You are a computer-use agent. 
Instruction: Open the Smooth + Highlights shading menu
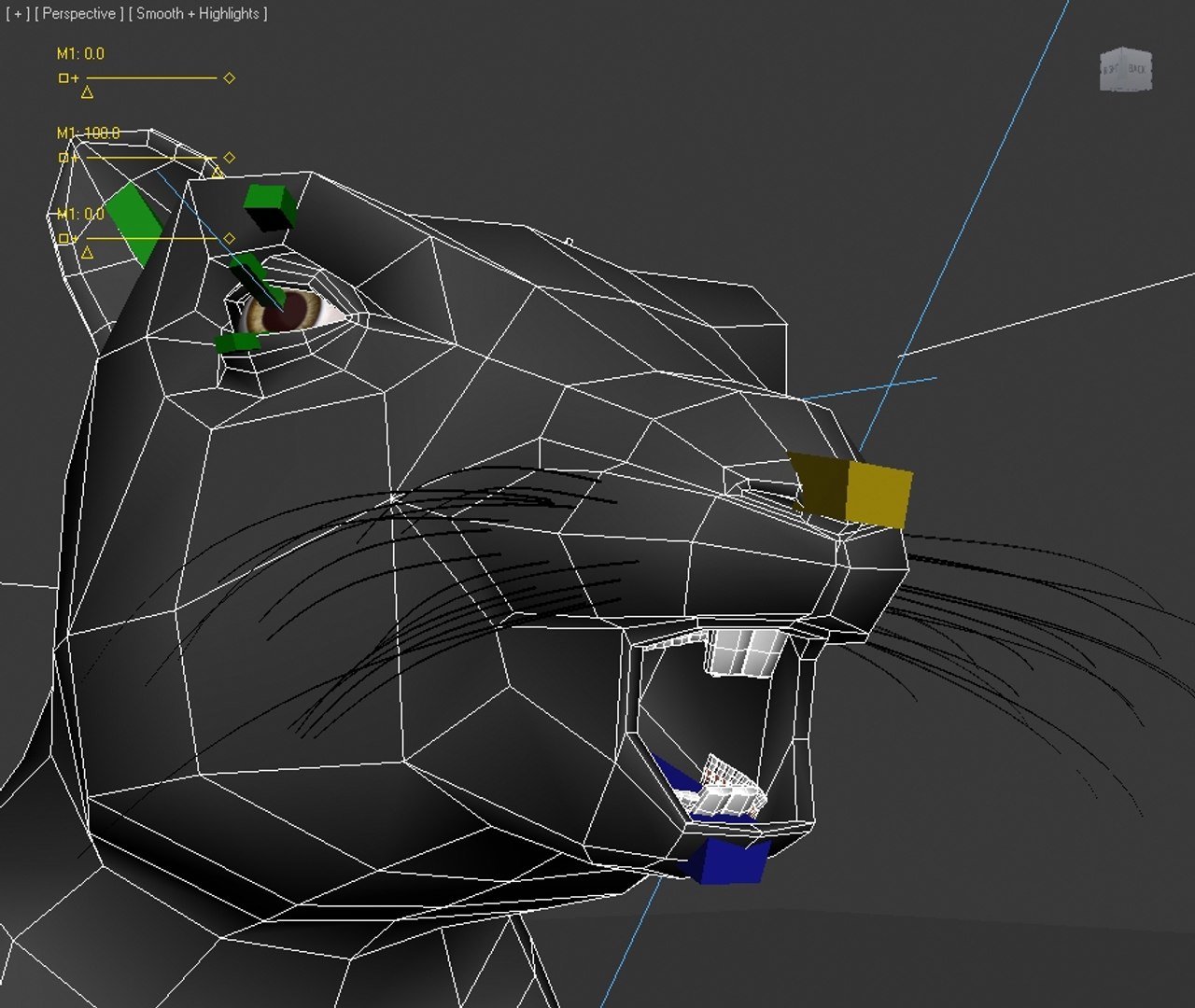[x=198, y=14]
